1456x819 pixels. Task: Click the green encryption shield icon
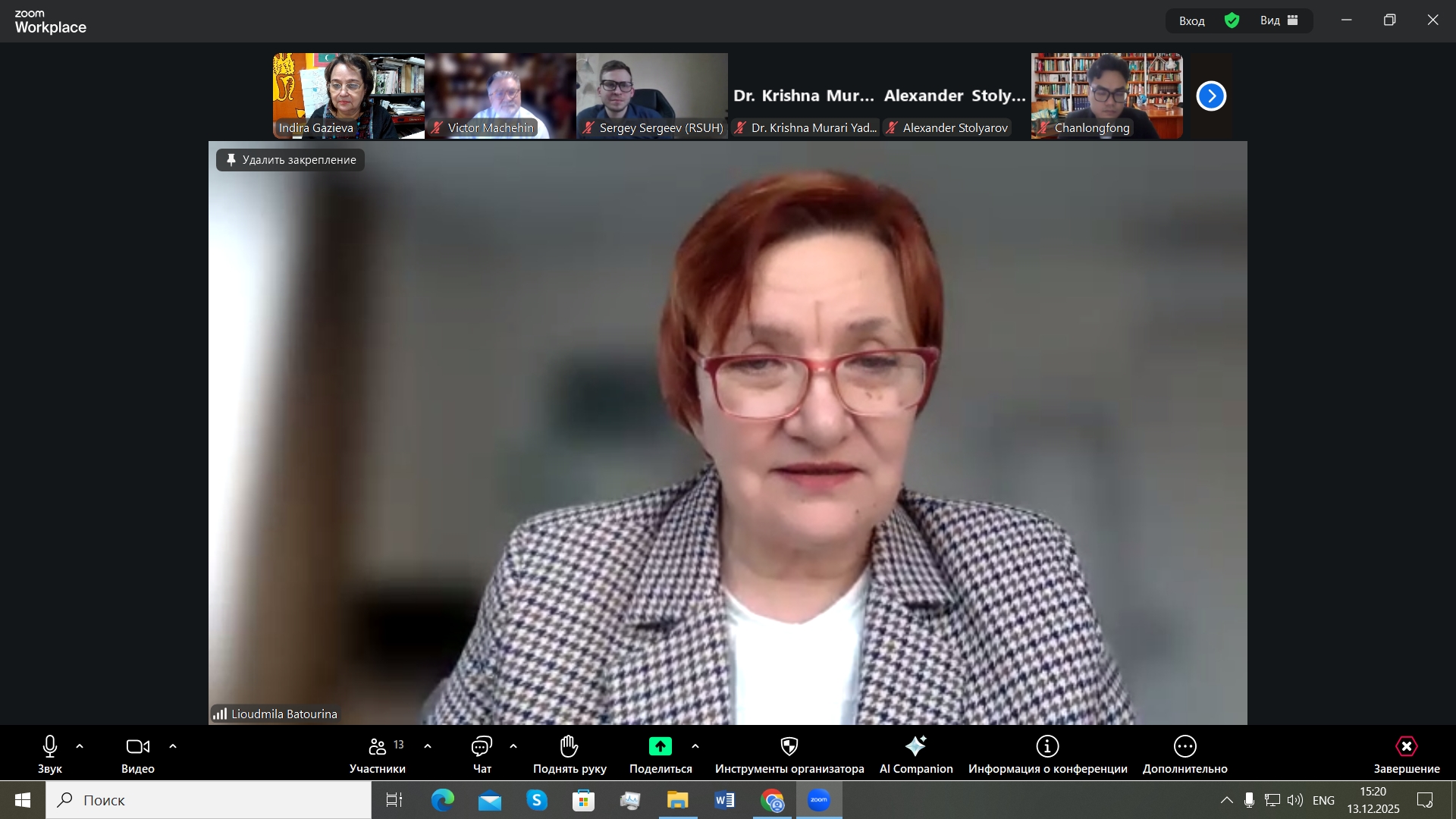pos(1232,20)
